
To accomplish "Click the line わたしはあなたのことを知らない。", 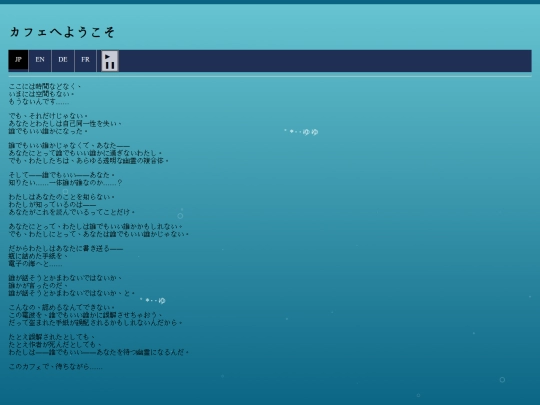I will tap(62, 197).
